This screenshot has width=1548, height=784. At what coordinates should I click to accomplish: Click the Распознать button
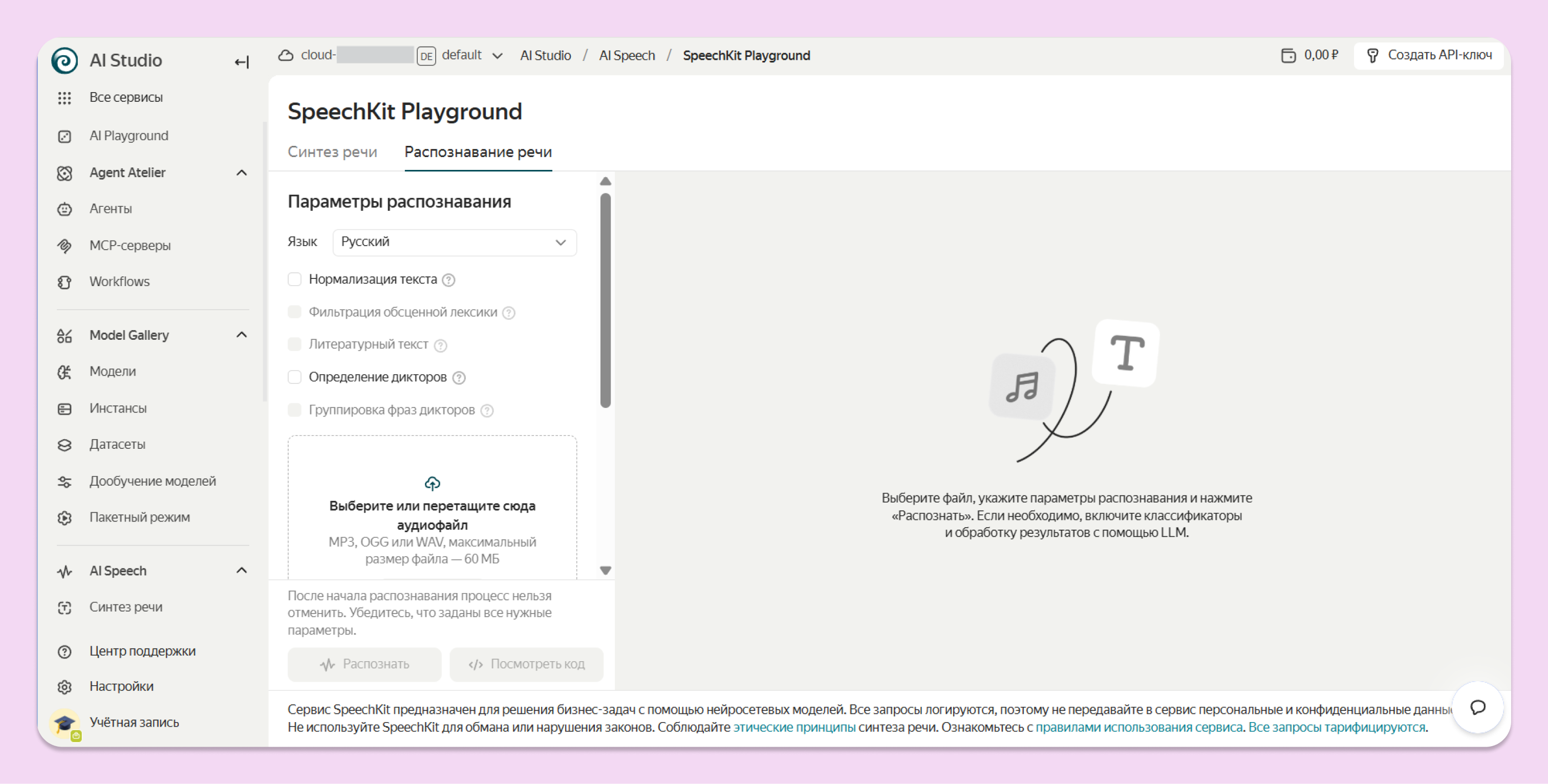(x=364, y=664)
